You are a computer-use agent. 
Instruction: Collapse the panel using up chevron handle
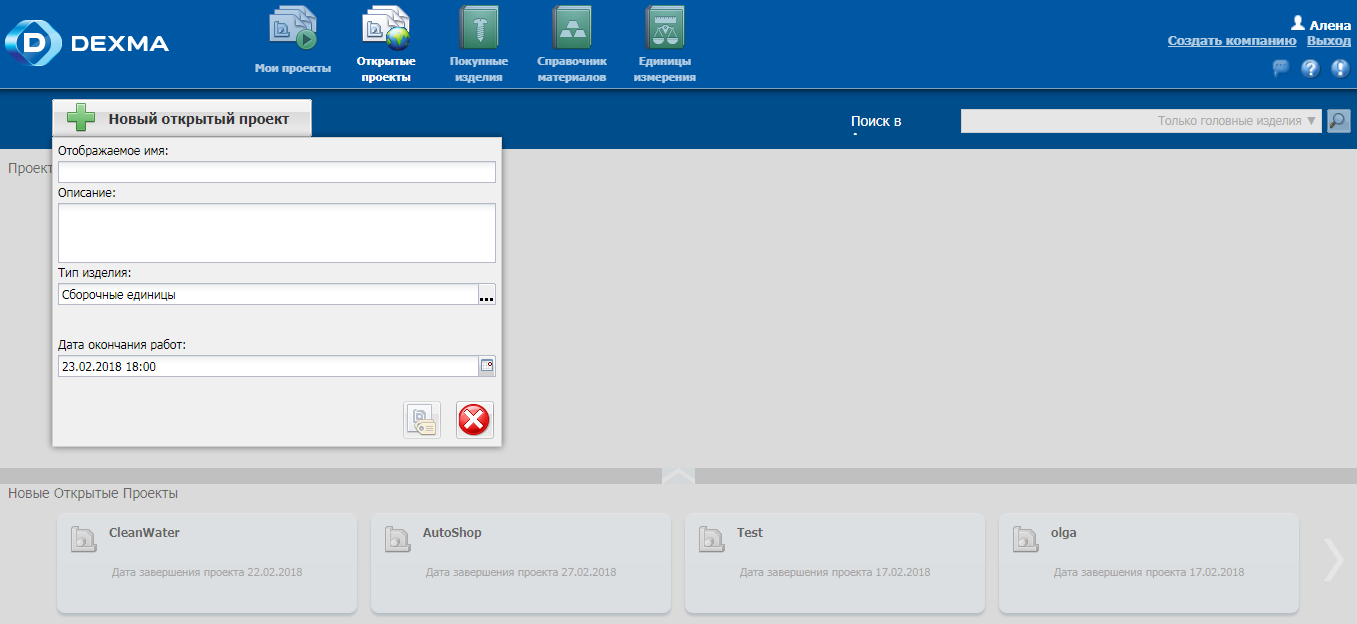tap(678, 476)
